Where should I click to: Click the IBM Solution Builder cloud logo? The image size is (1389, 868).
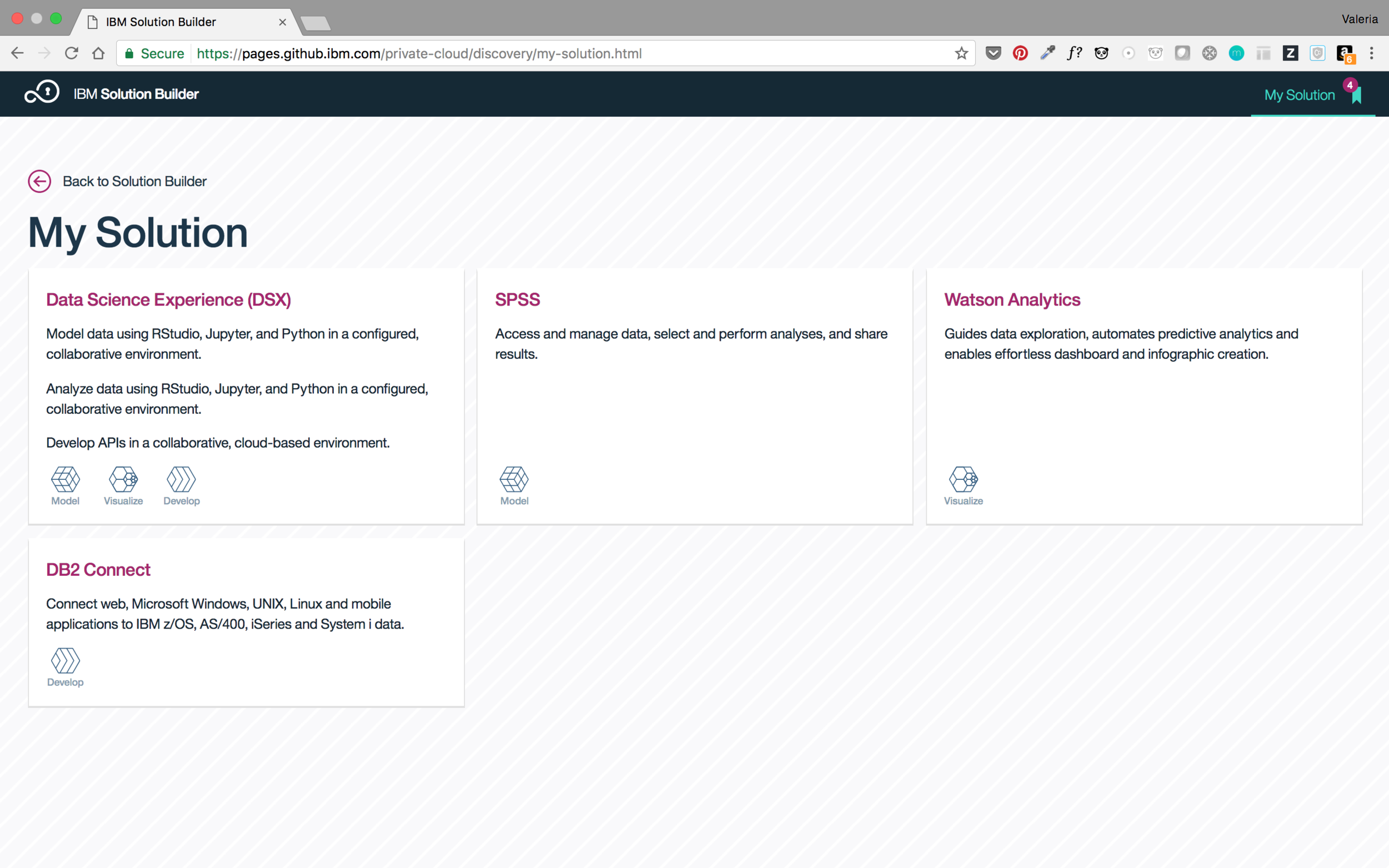click(42, 92)
